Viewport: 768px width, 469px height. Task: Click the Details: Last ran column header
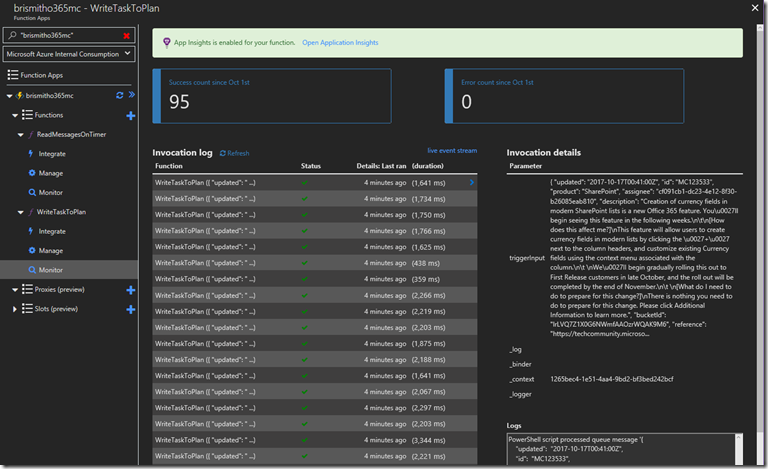[381, 166]
